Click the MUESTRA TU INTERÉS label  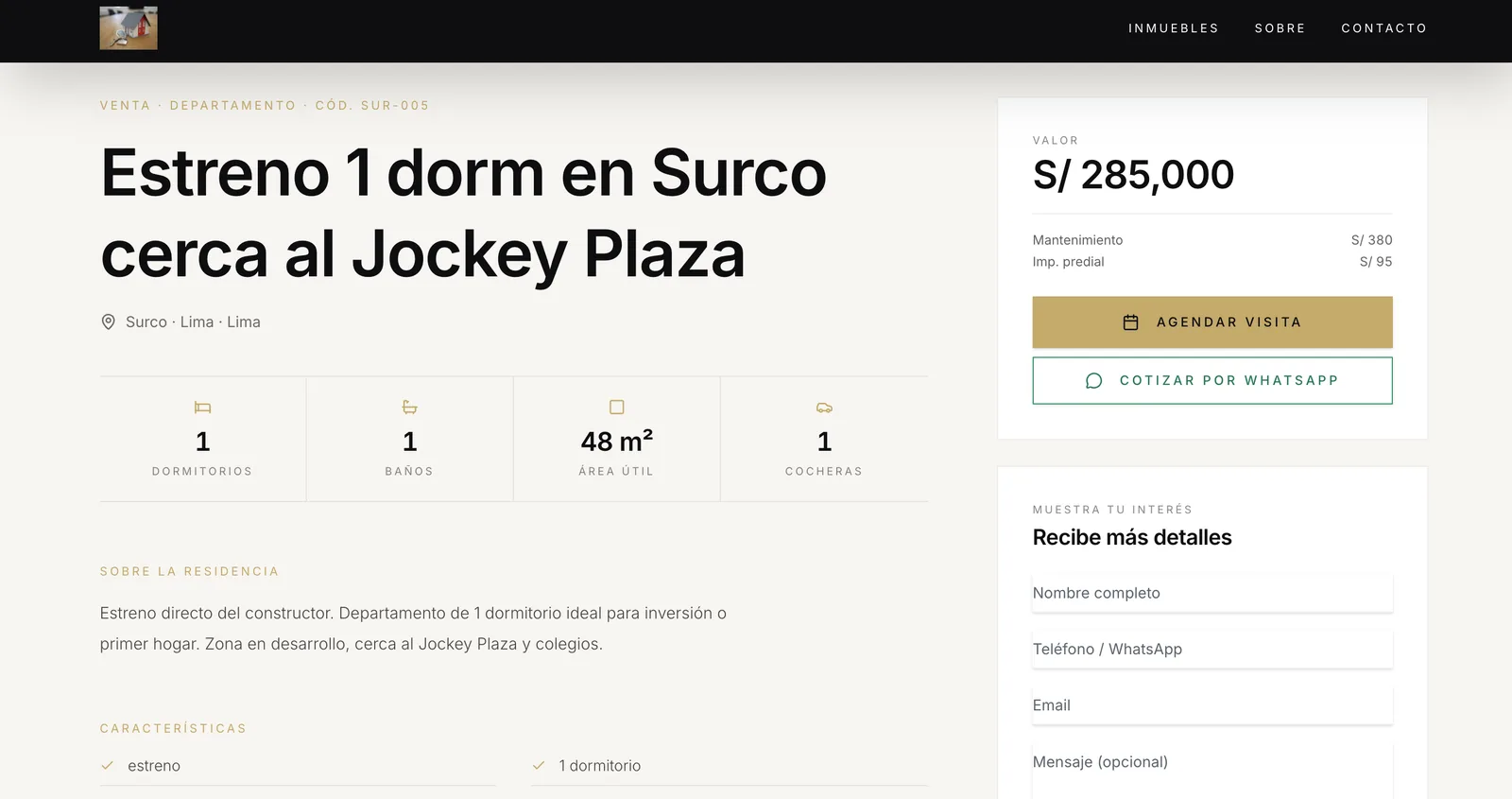(1112, 510)
